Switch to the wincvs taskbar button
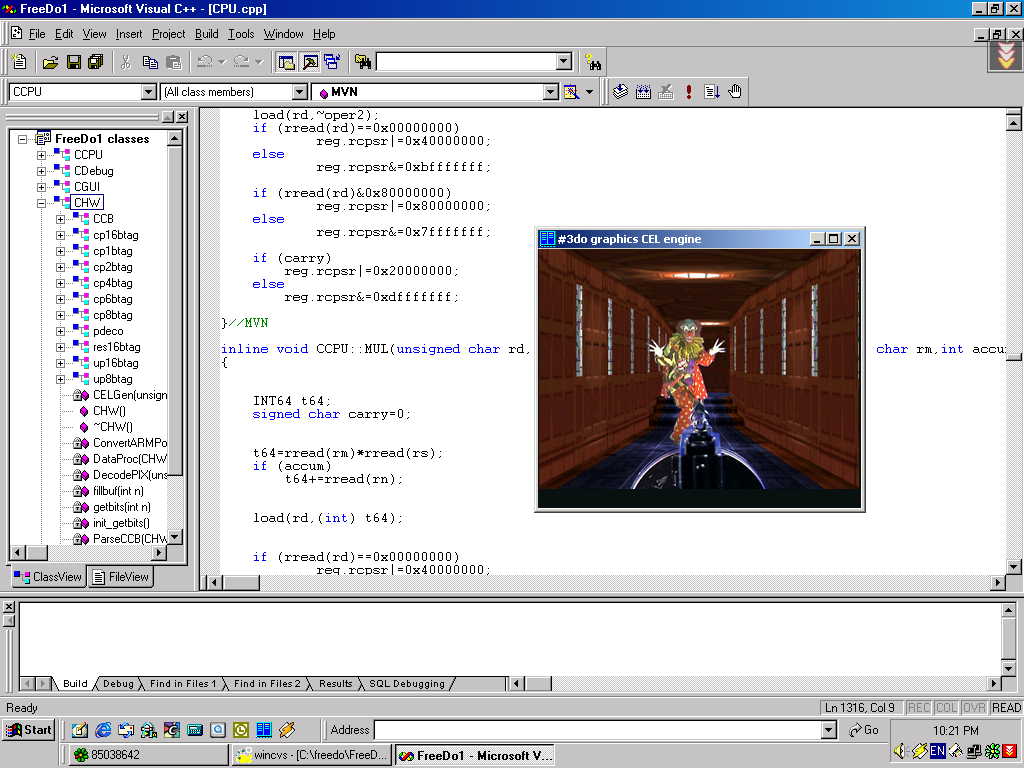This screenshot has width=1024, height=768. (x=312, y=755)
